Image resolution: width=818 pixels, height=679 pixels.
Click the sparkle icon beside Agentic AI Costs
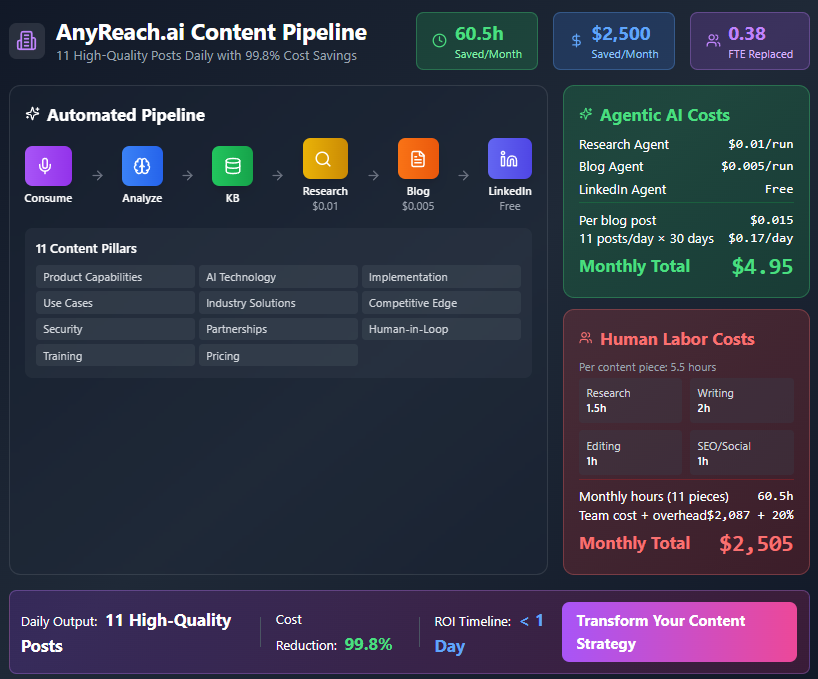tap(586, 114)
